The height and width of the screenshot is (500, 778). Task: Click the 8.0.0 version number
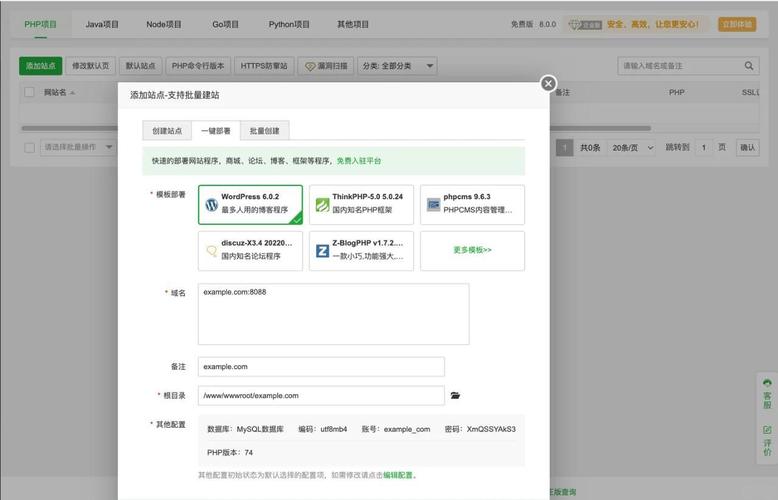548,24
